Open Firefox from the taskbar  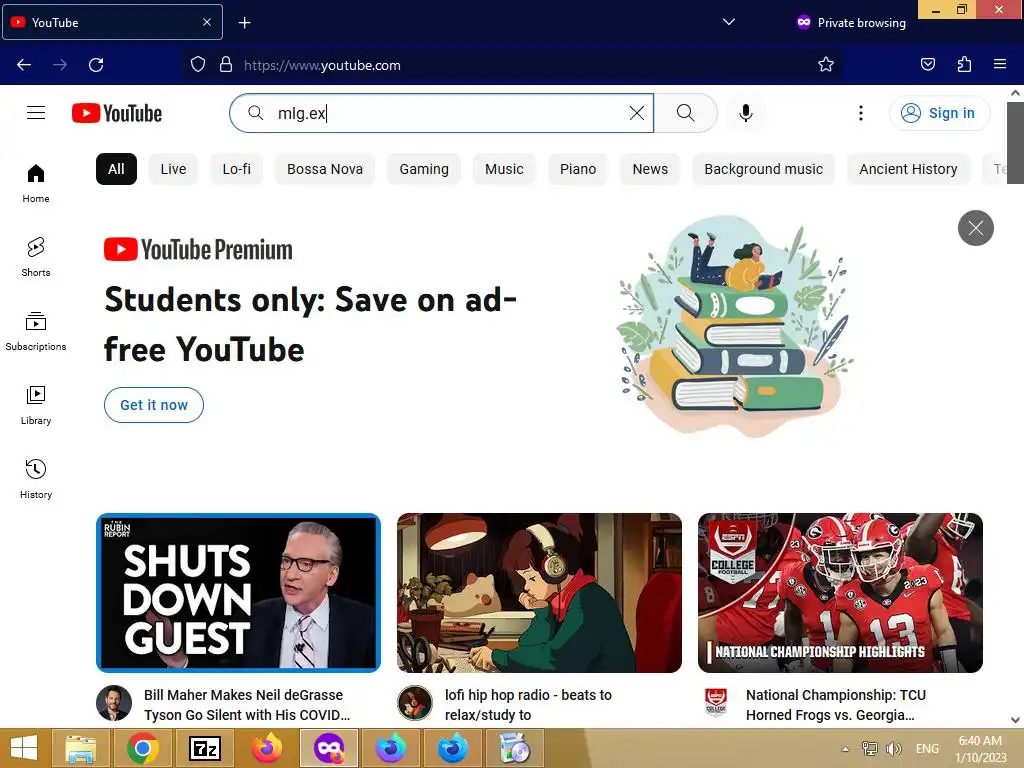(267, 748)
